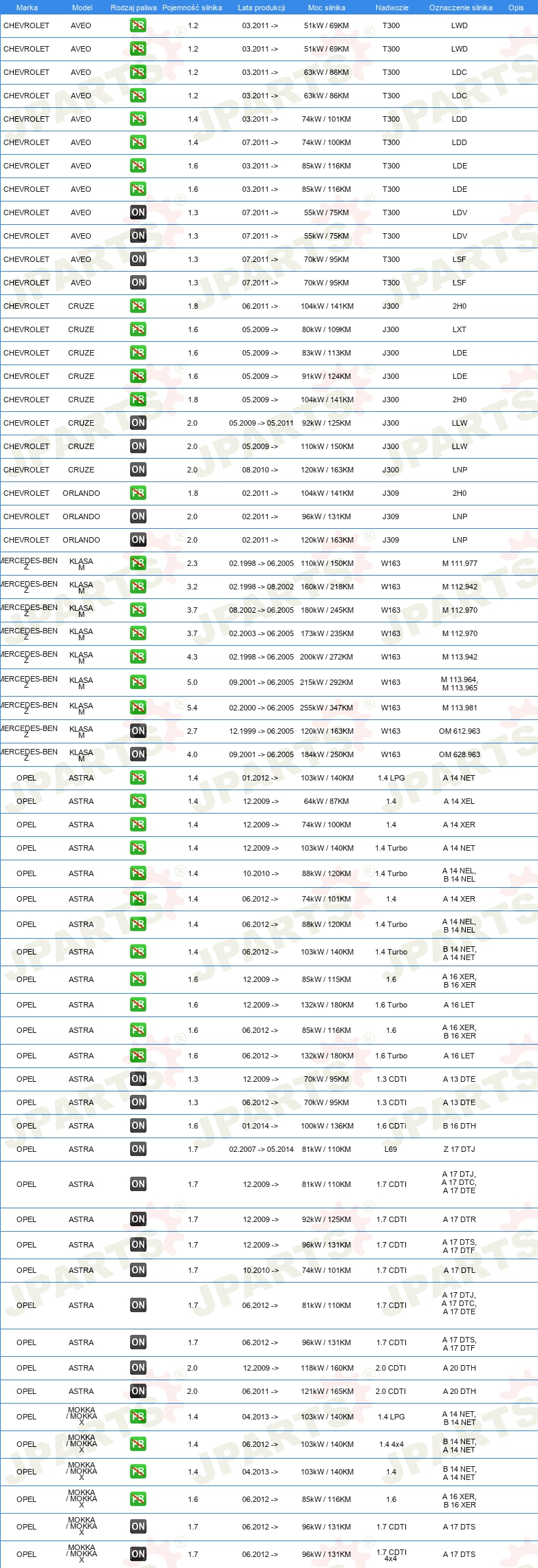Click the 'Nadwozie' column header
The width and height of the screenshot is (538, 1568).
(392, 8)
